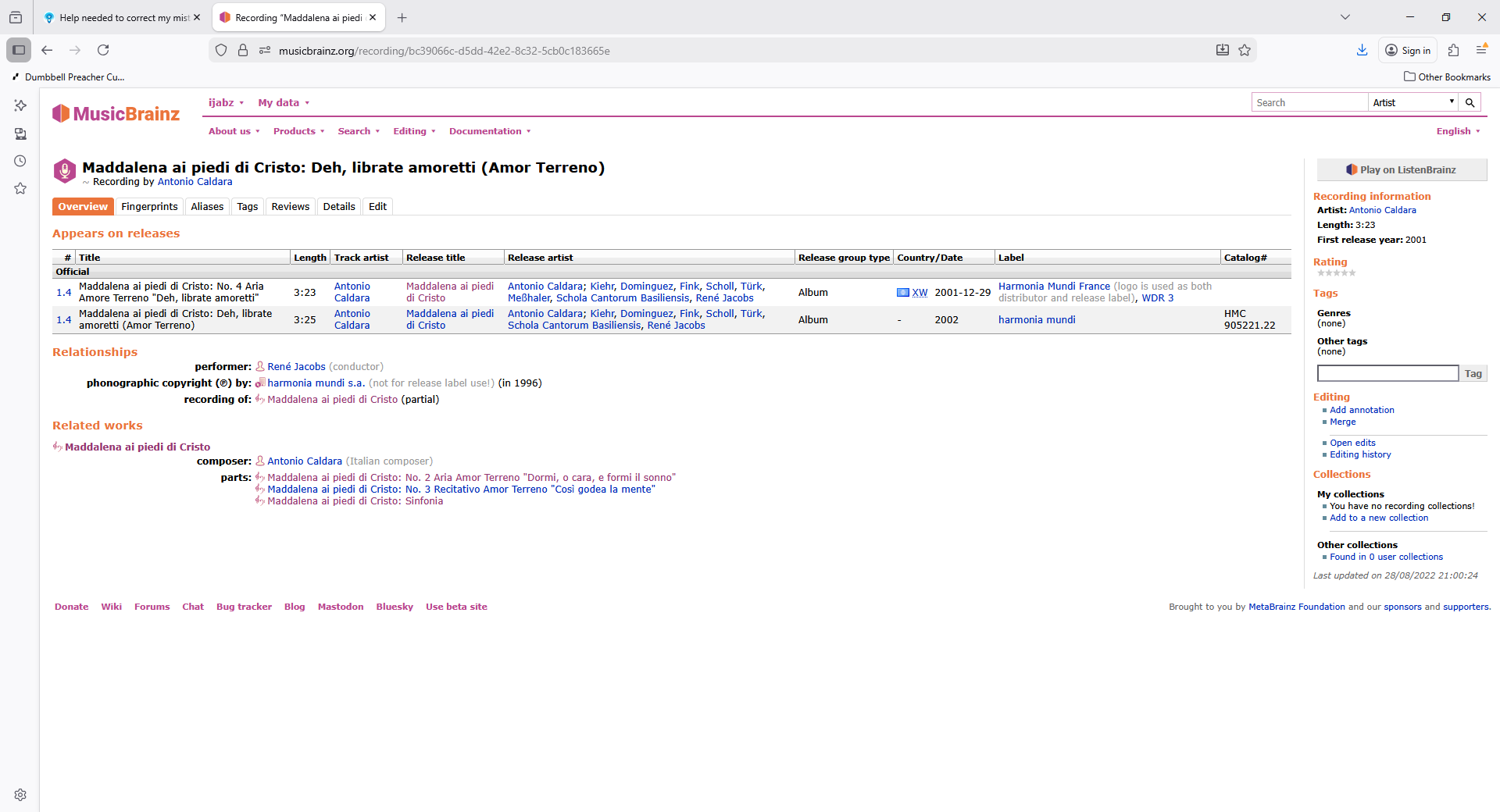The width and height of the screenshot is (1500, 812).
Task: Open the browser downloads icon
Action: [1362, 50]
